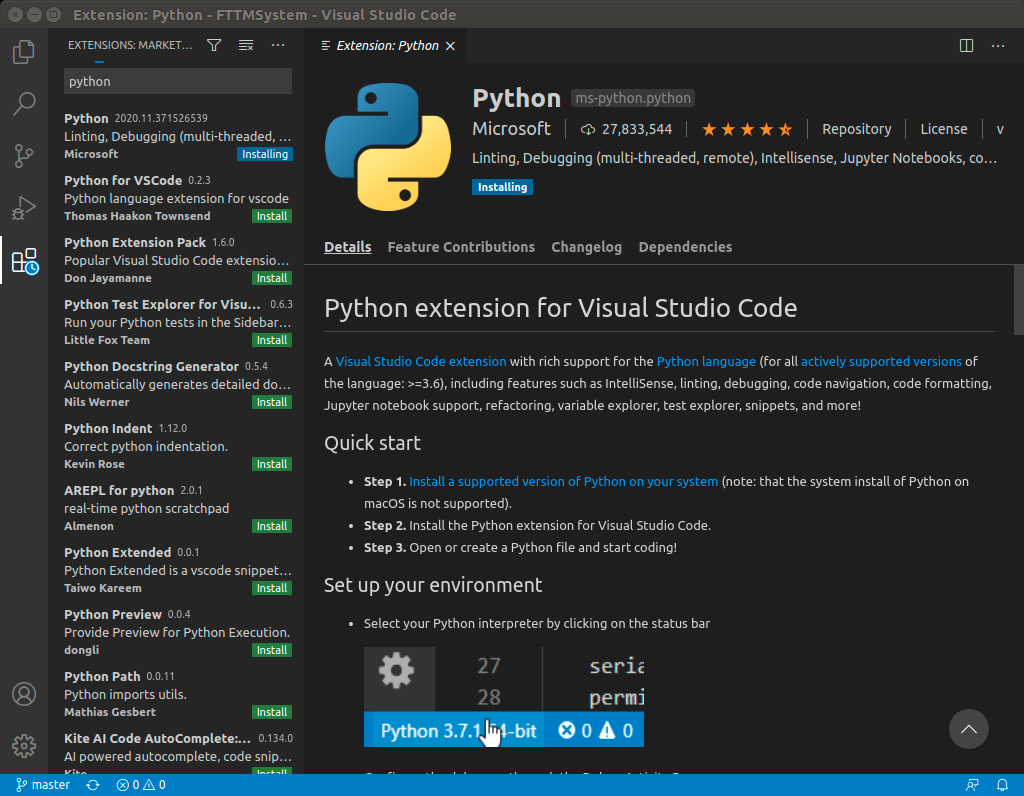Click the status bar screenshot image
The image size is (1024, 796).
[x=504, y=697]
